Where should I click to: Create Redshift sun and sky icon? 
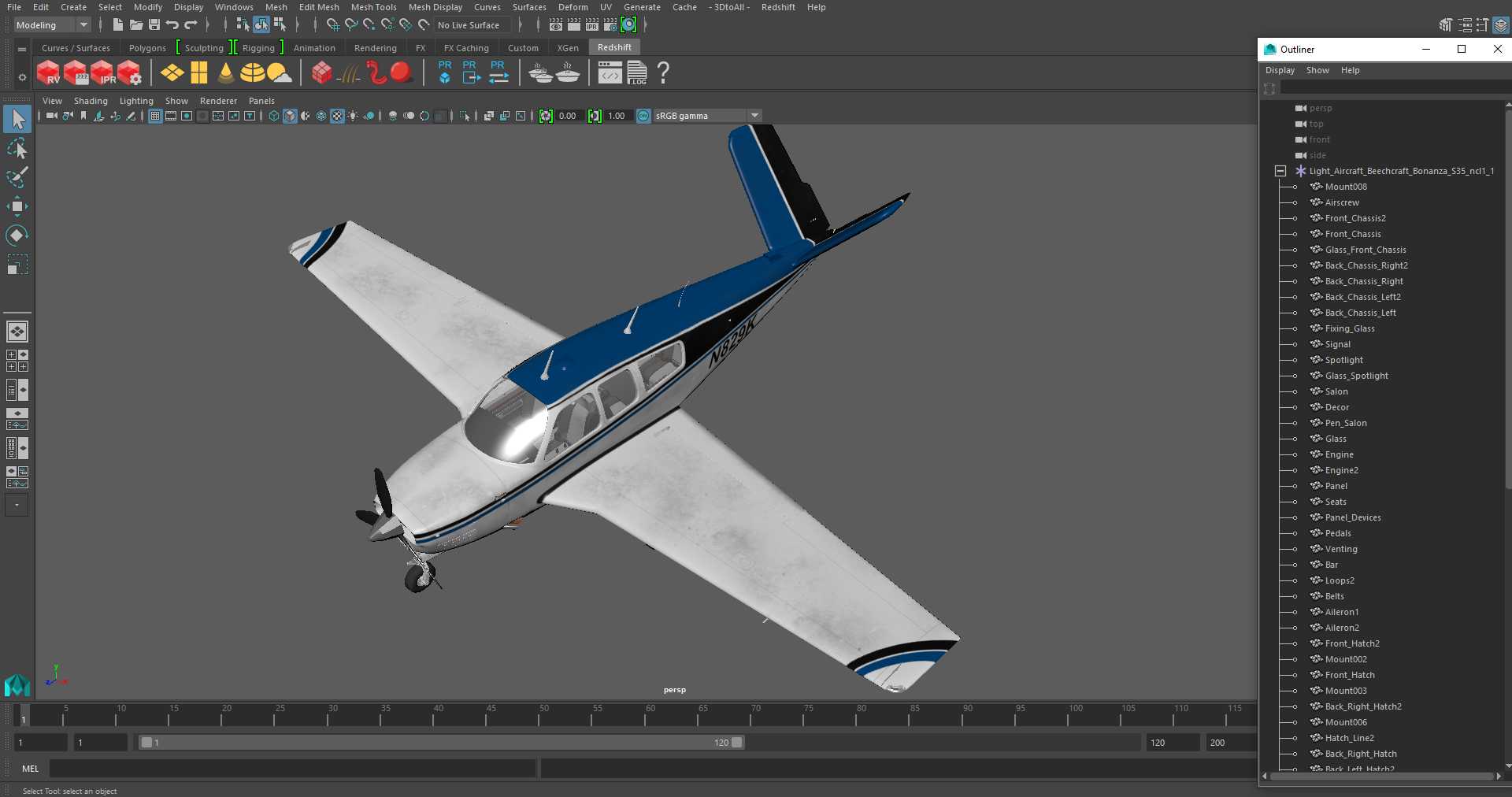click(279, 73)
